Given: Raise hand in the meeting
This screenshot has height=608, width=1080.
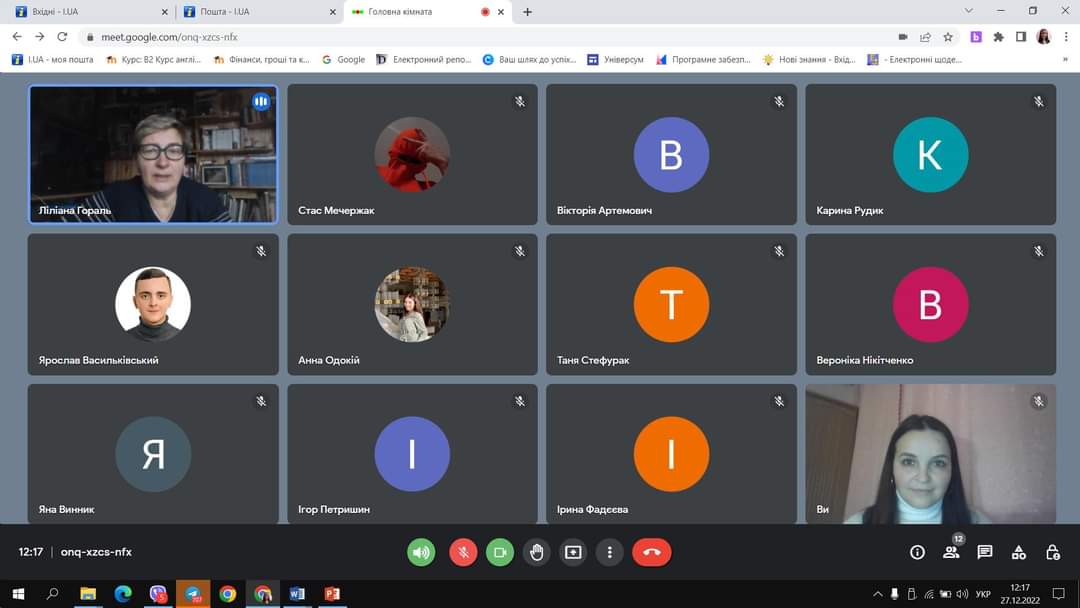Looking at the screenshot, I should pyautogui.click(x=537, y=552).
